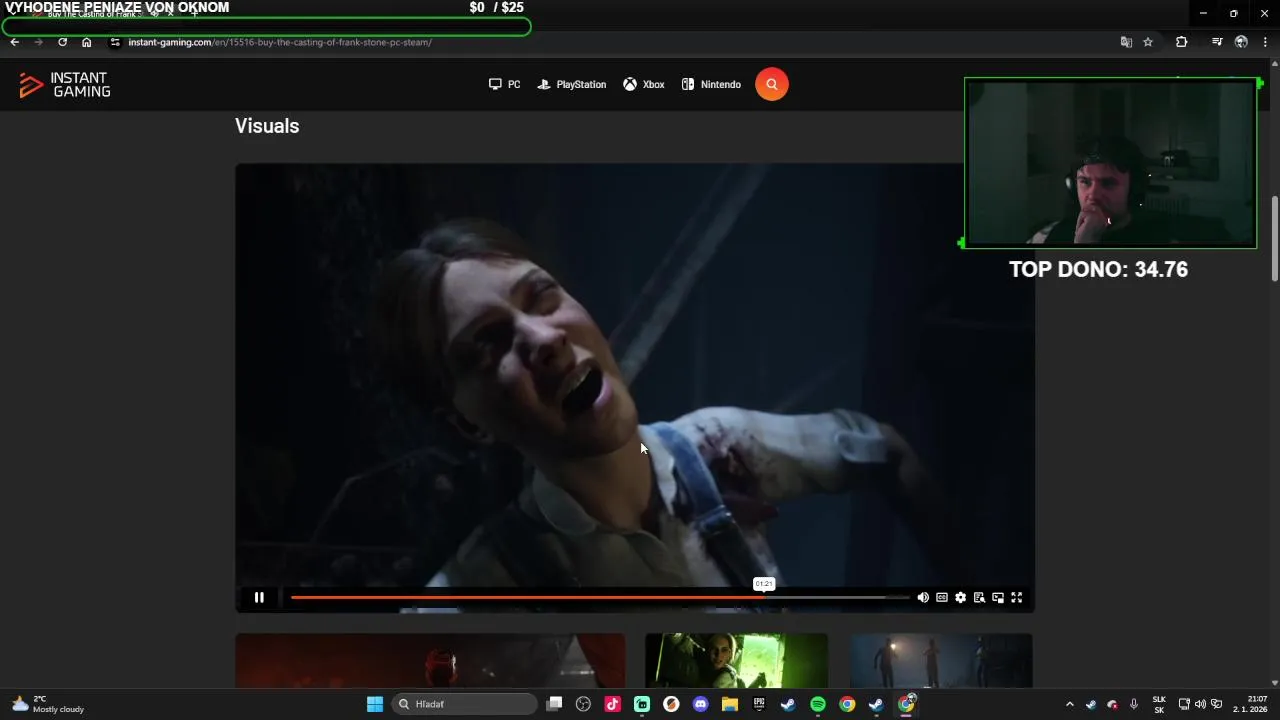
Task: Open the system tray volume icon
Action: pos(1200,704)
